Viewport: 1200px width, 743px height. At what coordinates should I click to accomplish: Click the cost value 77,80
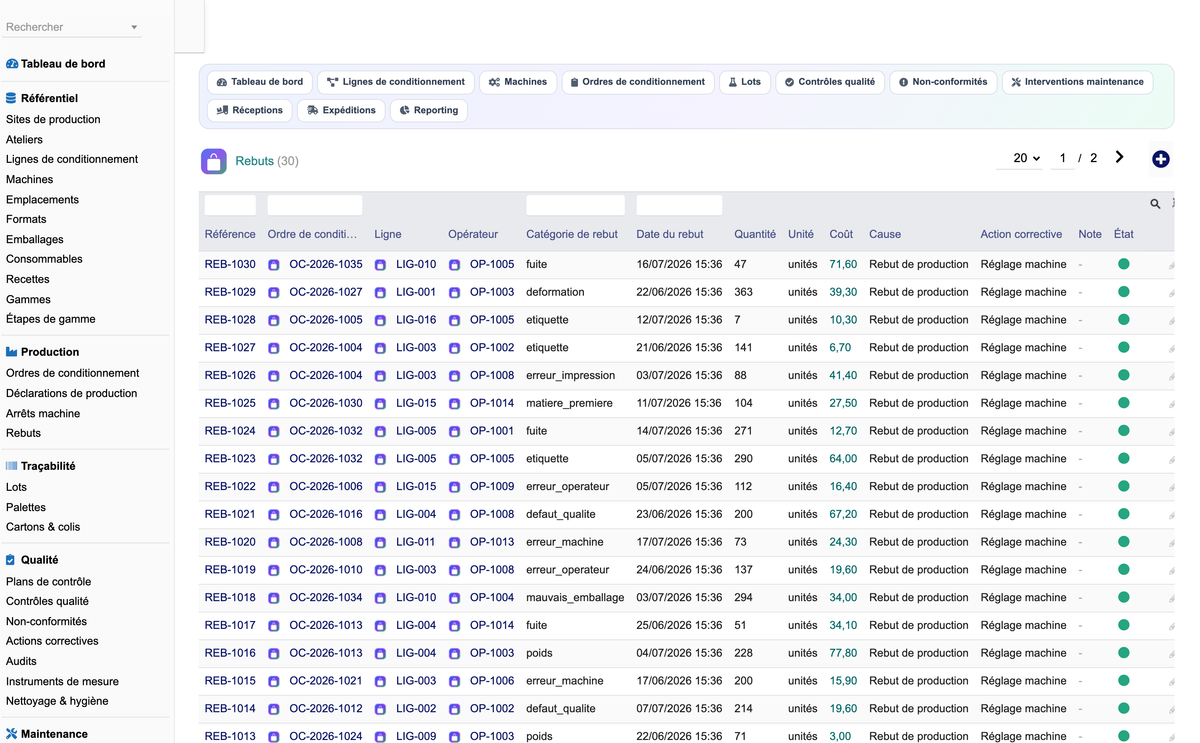pyautogui.click(x=843, y=653)
